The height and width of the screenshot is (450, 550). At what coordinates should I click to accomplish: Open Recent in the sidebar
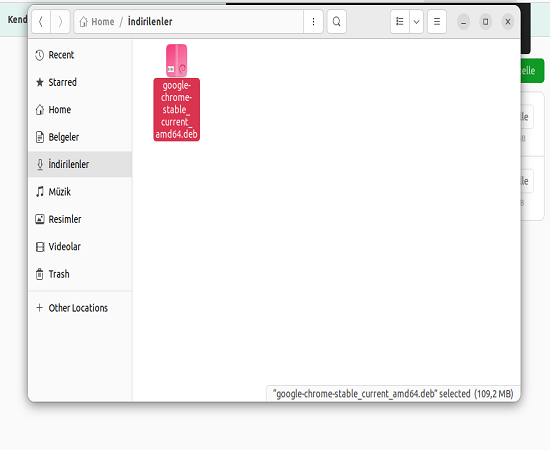tap(80, 55)
